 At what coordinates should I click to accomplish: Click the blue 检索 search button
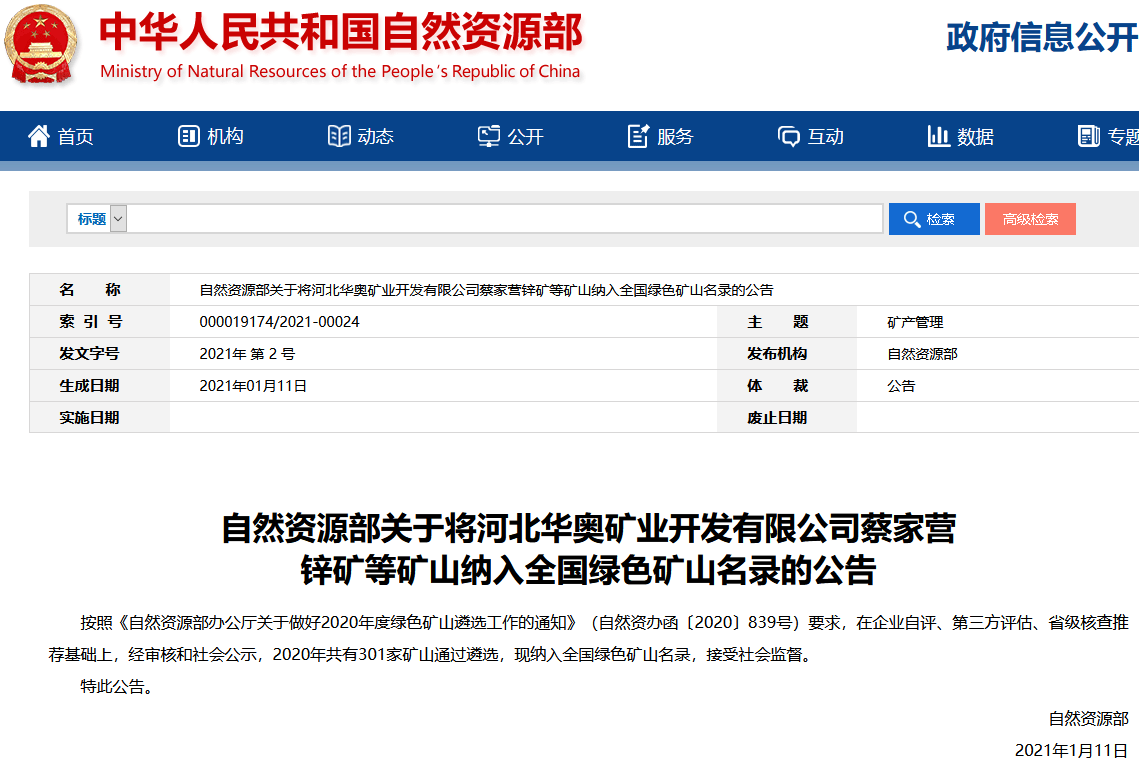pyautogui.click(x=934, y=219)
